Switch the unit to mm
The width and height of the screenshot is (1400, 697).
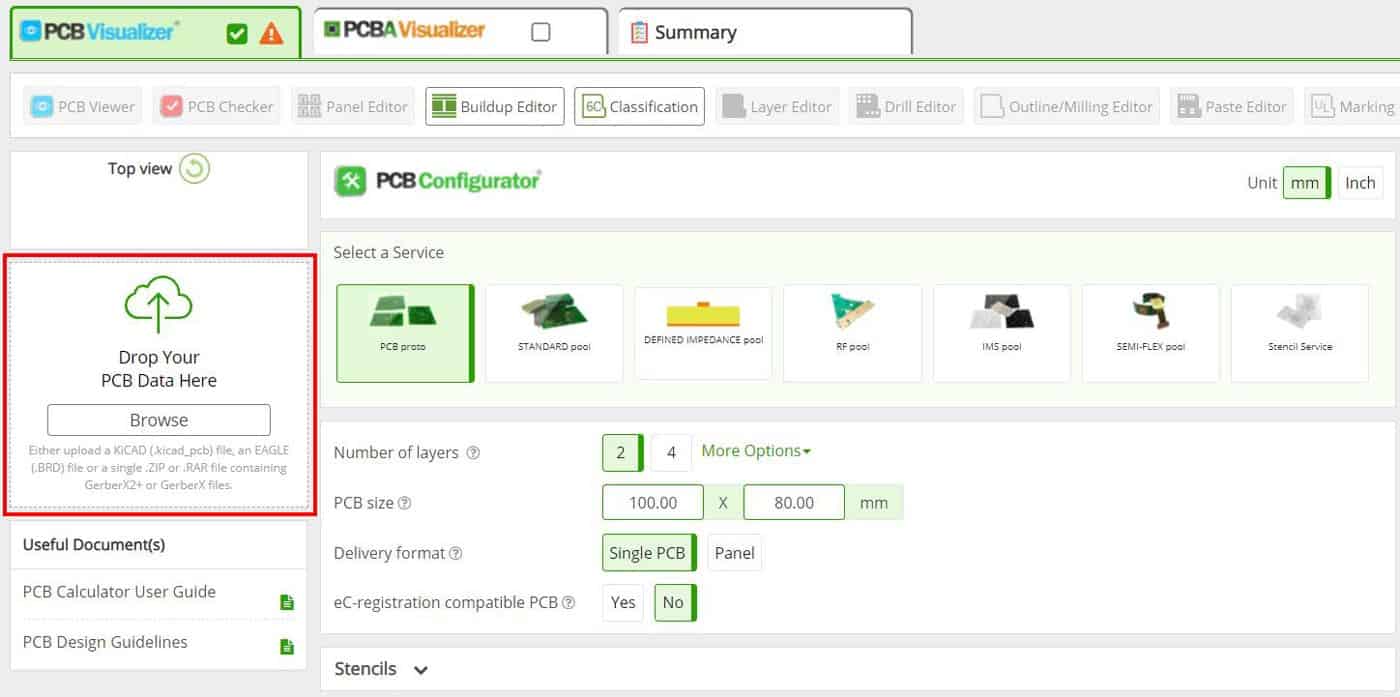click(x=1306, y=183)
